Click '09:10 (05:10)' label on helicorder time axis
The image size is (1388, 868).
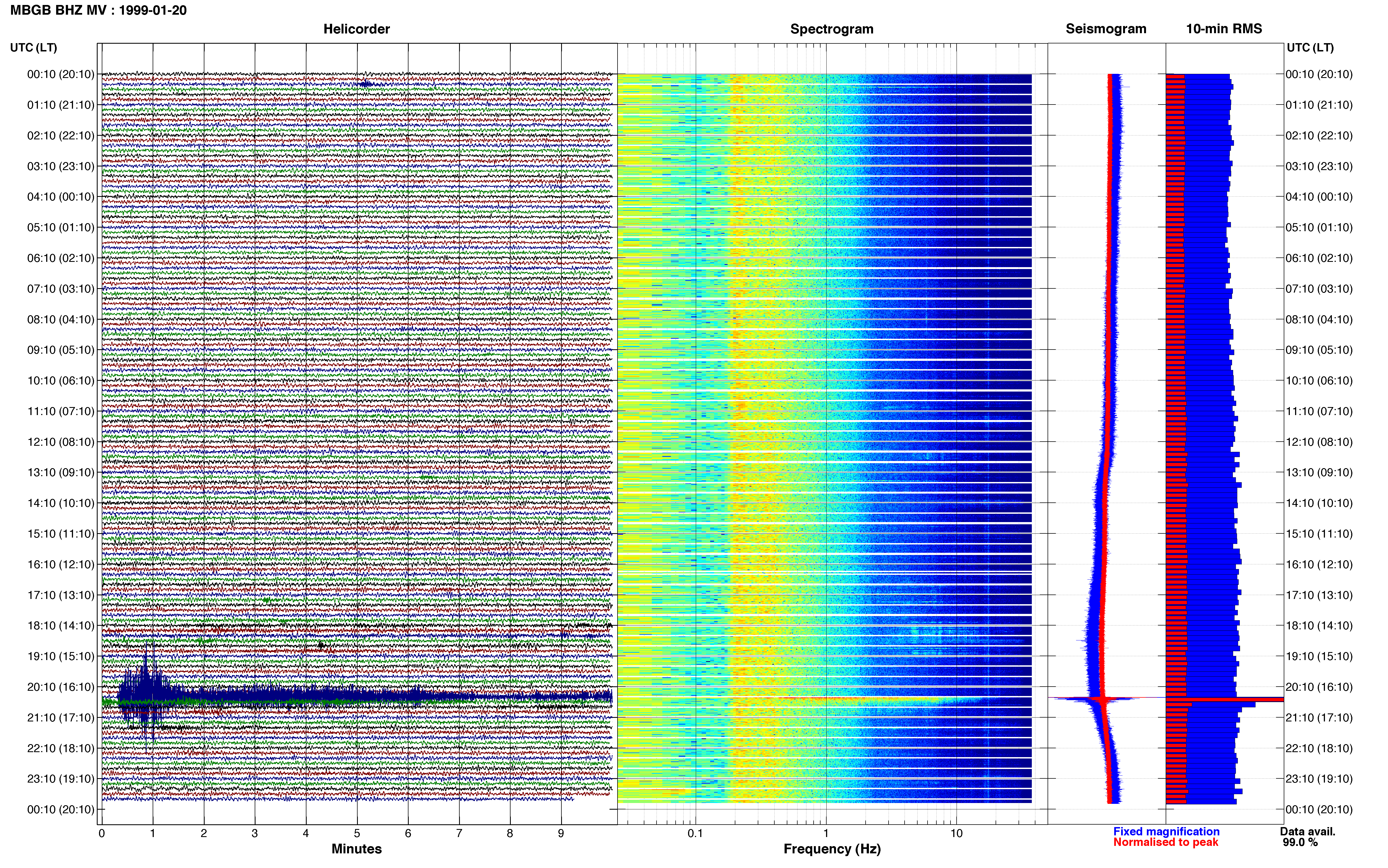pos(61,350)
